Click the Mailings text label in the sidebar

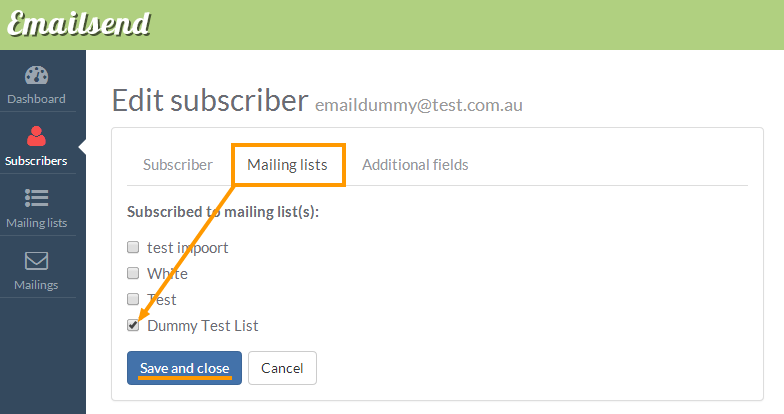(36, 285)
